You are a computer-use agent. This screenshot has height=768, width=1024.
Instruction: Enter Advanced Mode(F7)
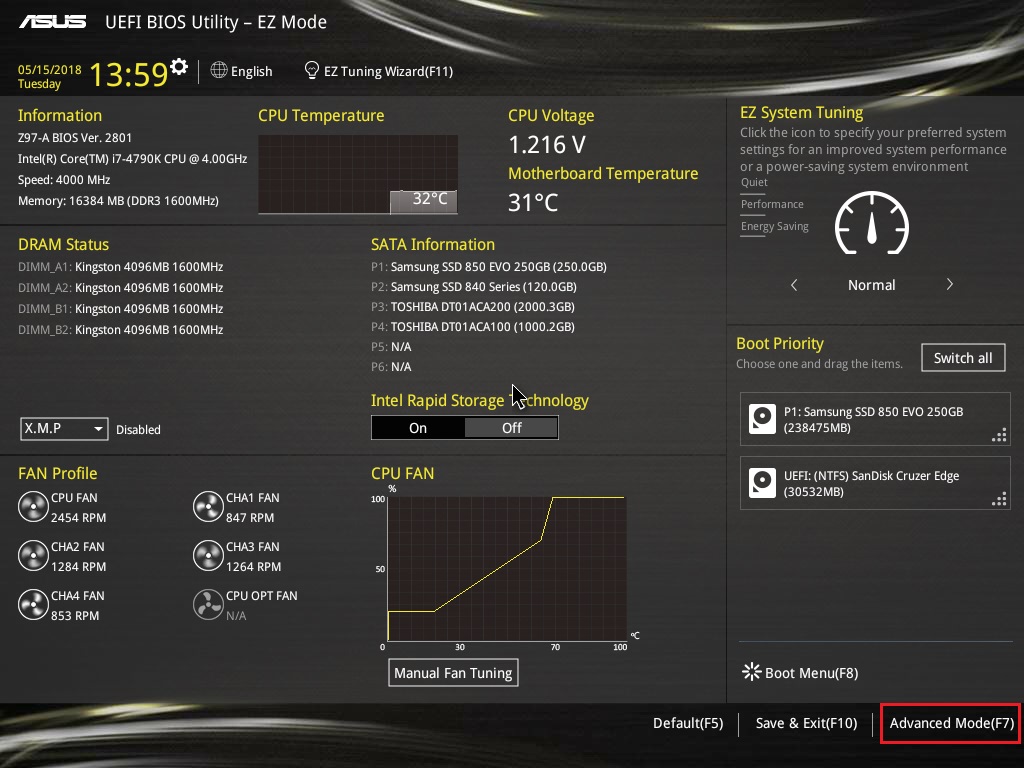click(951, 723)
